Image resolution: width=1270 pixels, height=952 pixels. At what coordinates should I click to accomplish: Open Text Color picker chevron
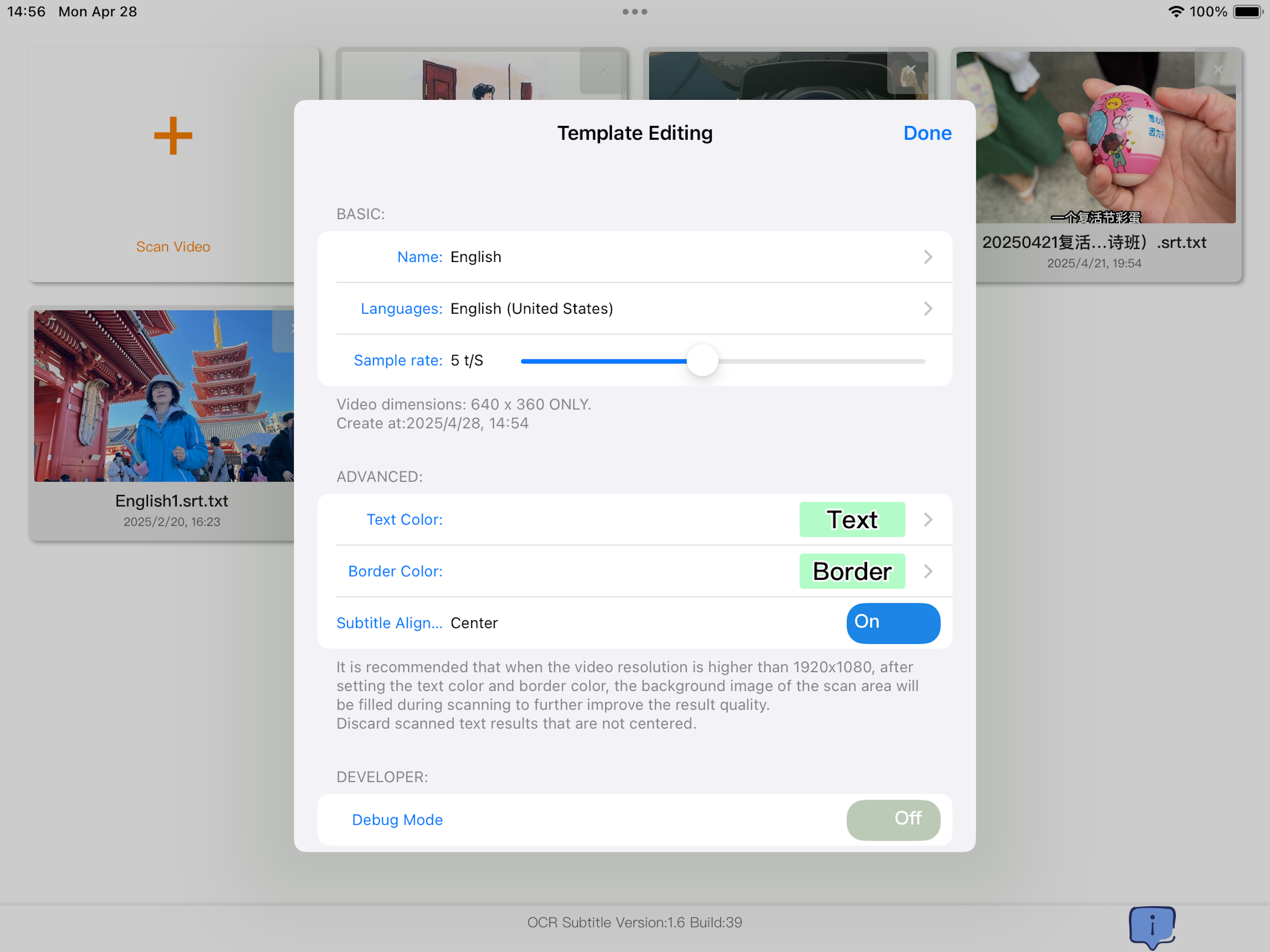pos(928,520)
